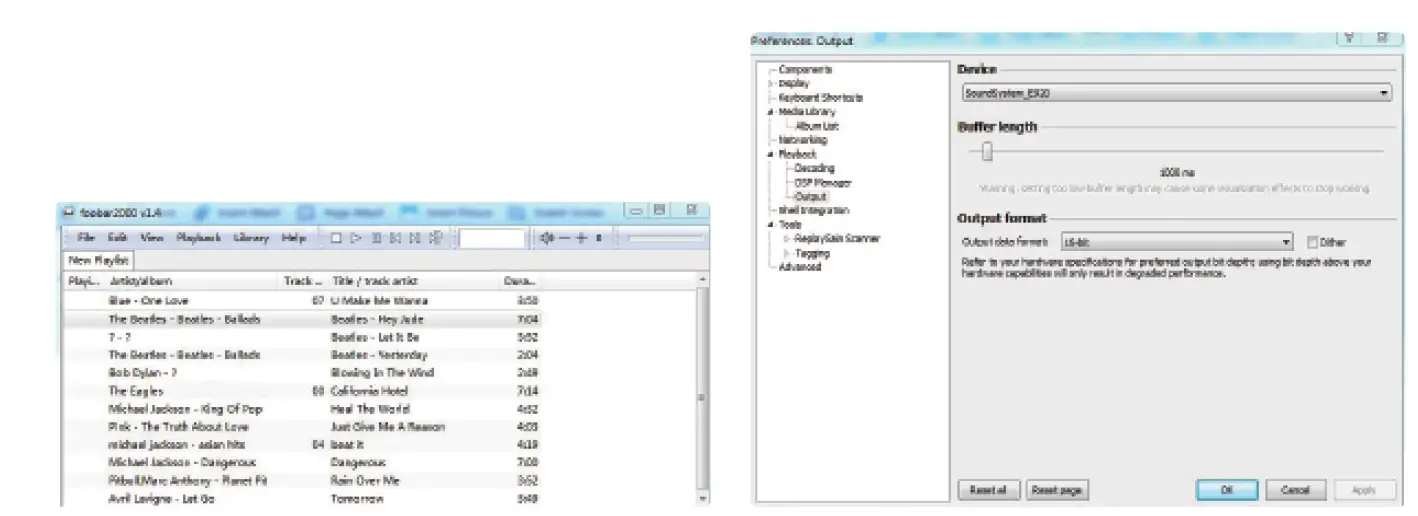Stop playback in foobar2000 toolbar
The width and height of the screenshot is (1418, 516).
coord(337,238)
